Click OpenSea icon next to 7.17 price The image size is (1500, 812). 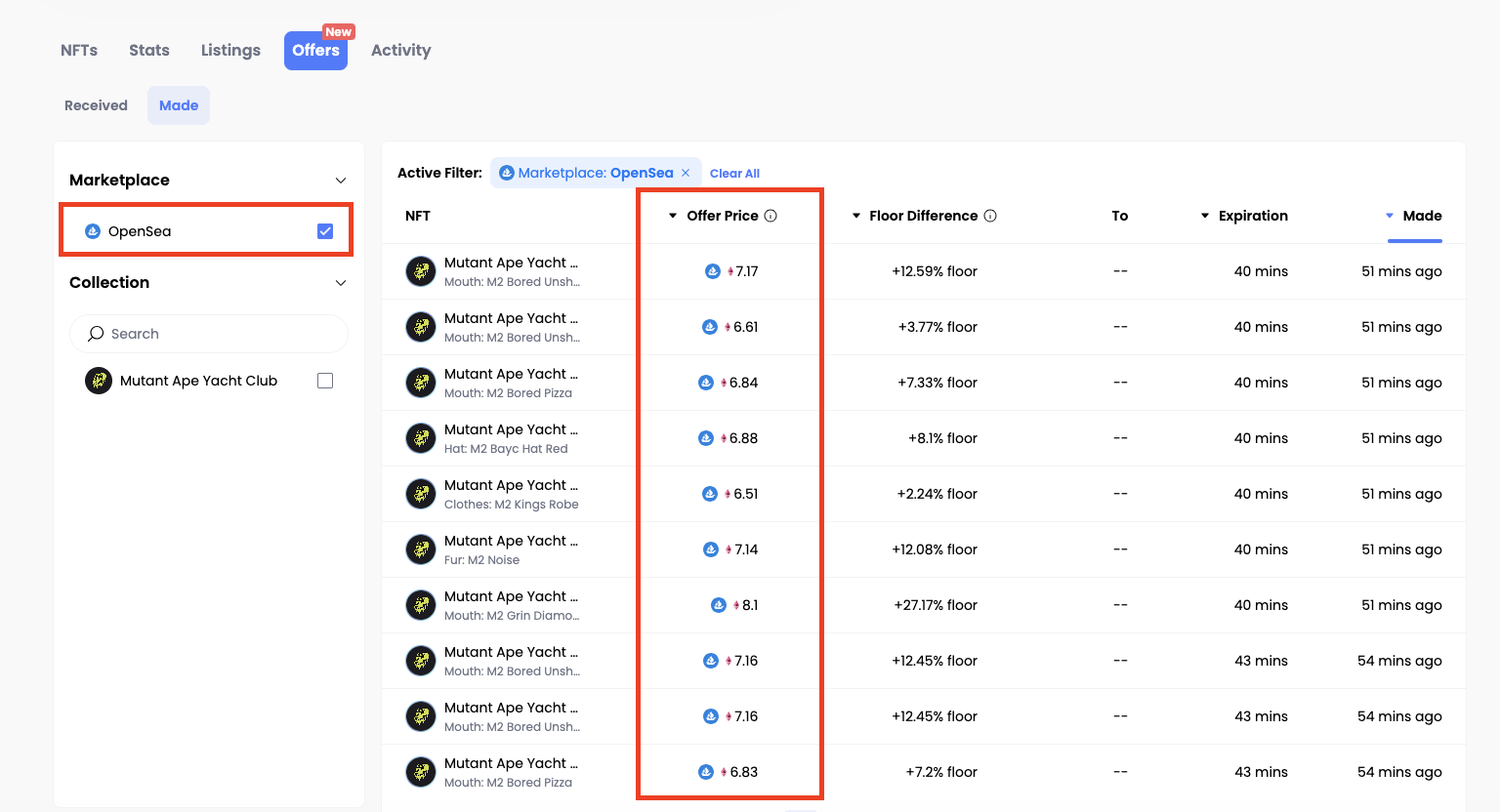pos(713,271)
